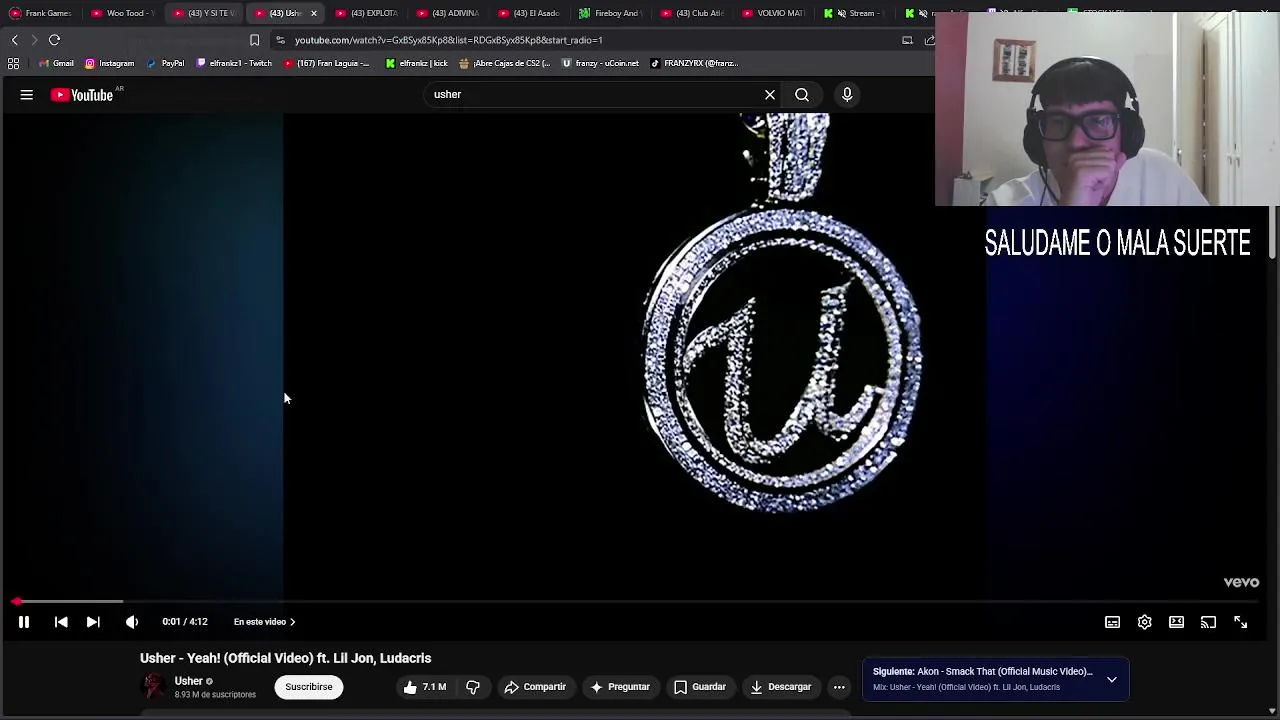Enter full screen mode
This screenshot has height=720, width=1280.
pos(1240,622)
